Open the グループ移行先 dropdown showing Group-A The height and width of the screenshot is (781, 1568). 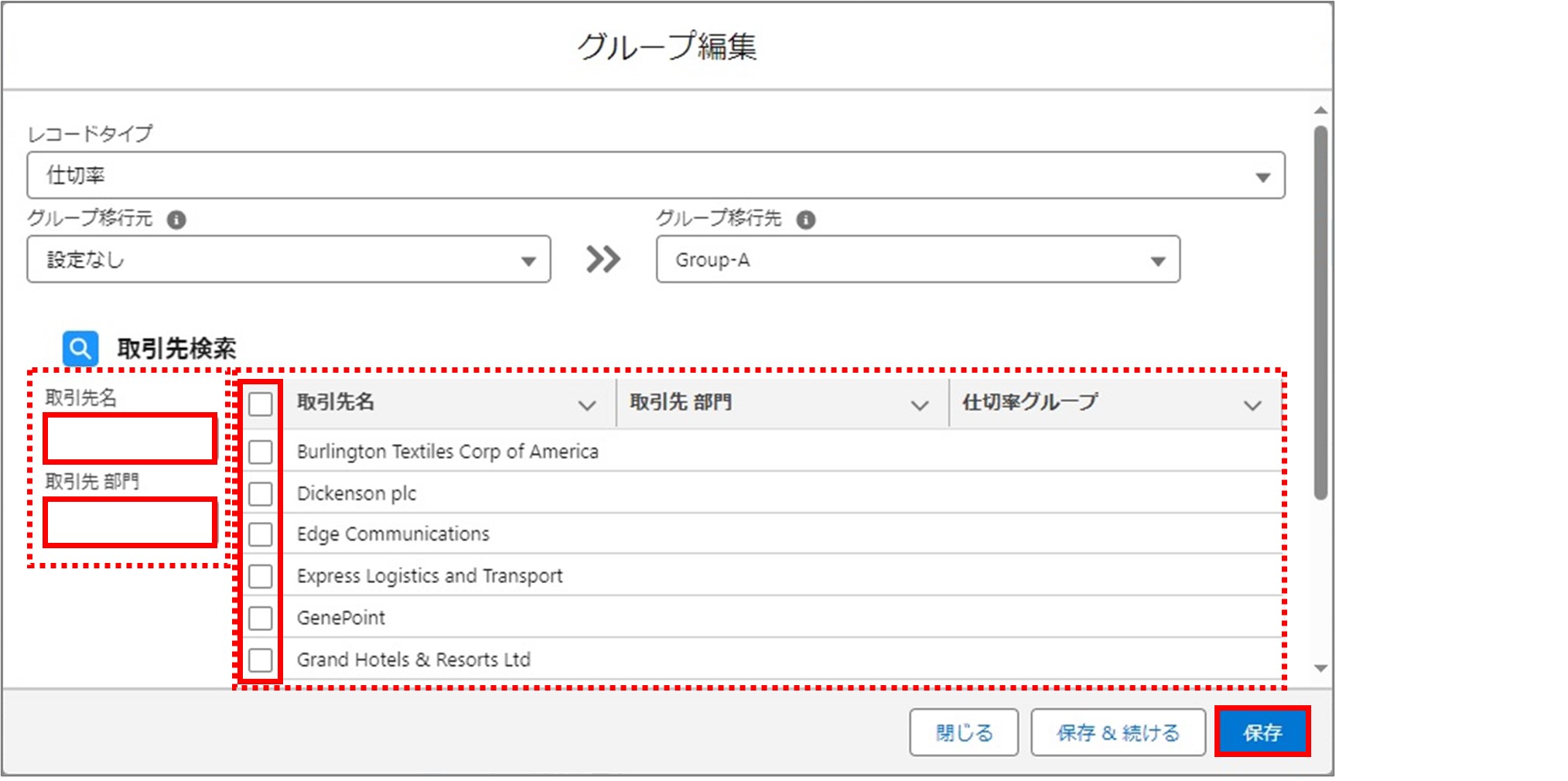coord(917,260)
